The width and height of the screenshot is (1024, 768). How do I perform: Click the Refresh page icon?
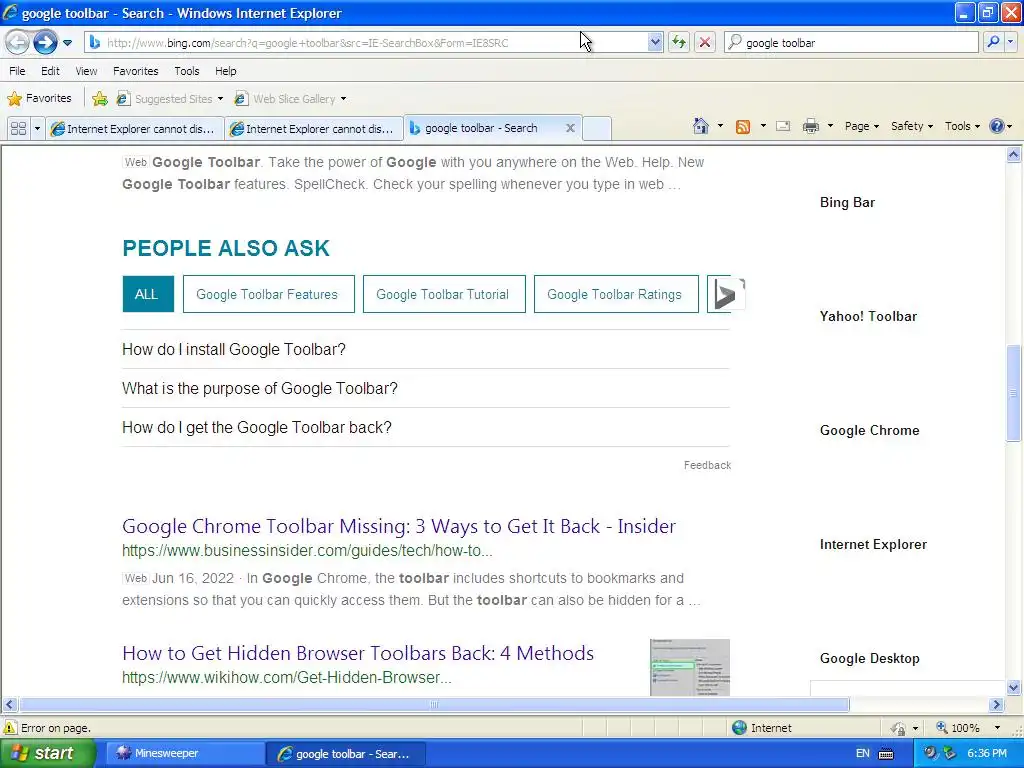[679, 43]
